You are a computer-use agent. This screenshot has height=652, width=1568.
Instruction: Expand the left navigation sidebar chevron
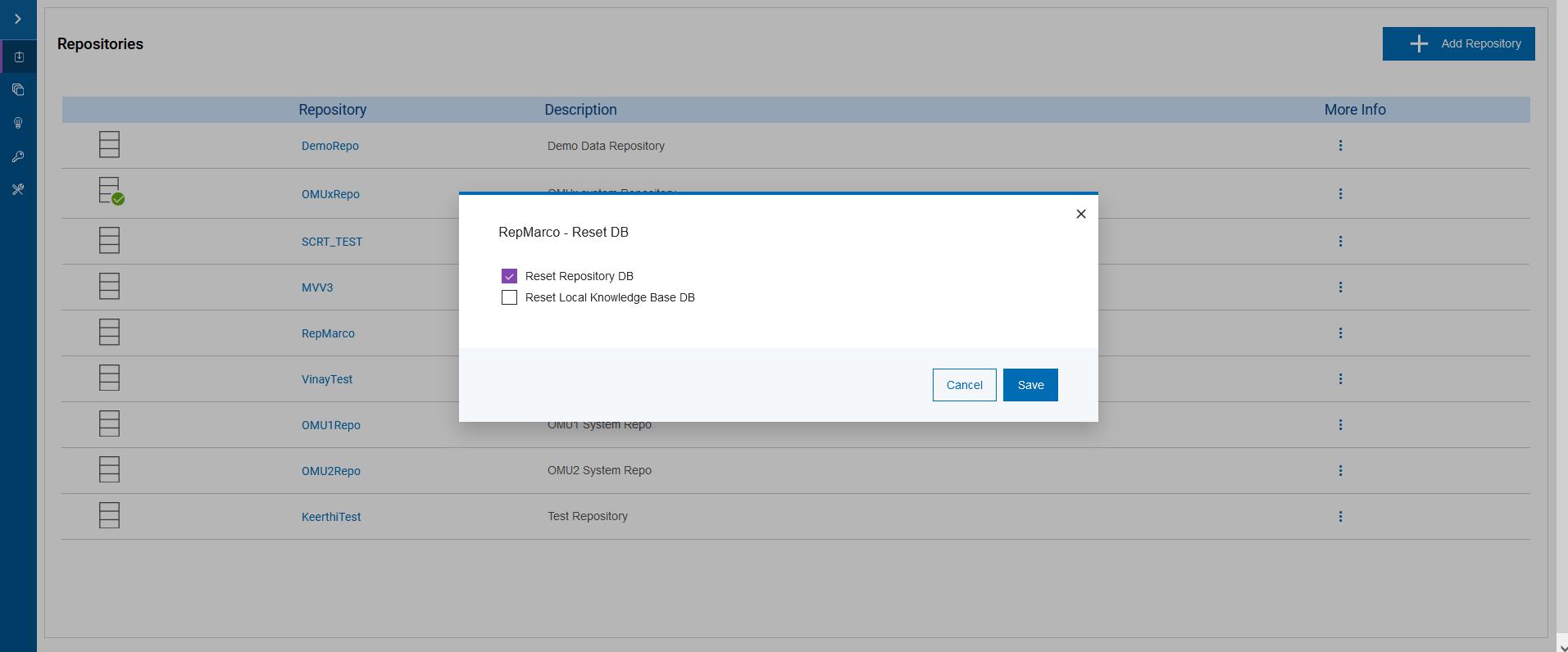(18, 19)
